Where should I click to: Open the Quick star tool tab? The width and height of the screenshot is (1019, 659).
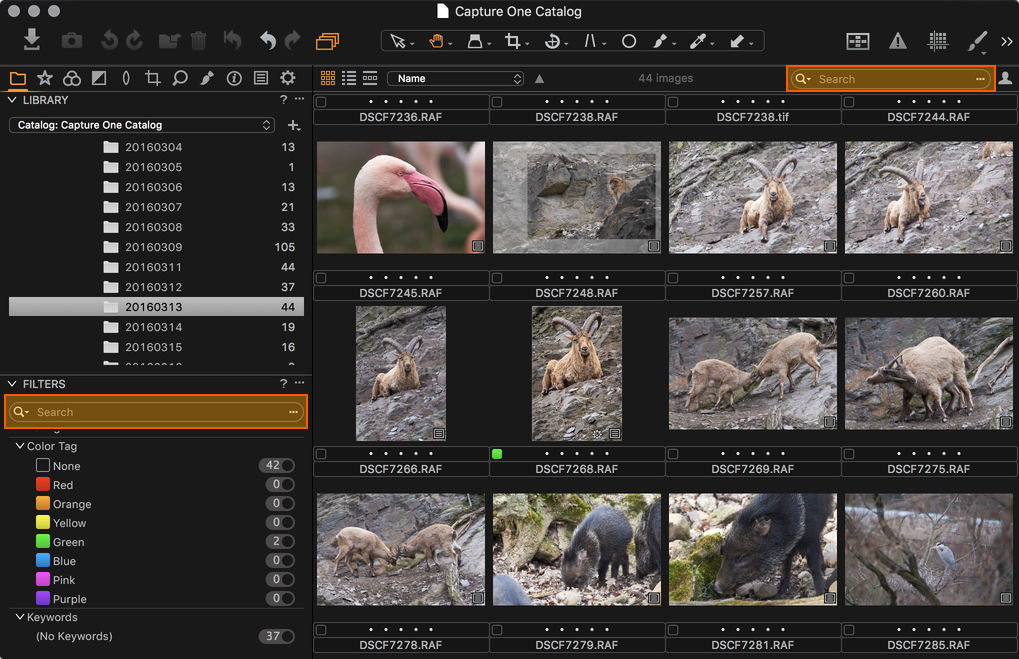click(45, 79)
